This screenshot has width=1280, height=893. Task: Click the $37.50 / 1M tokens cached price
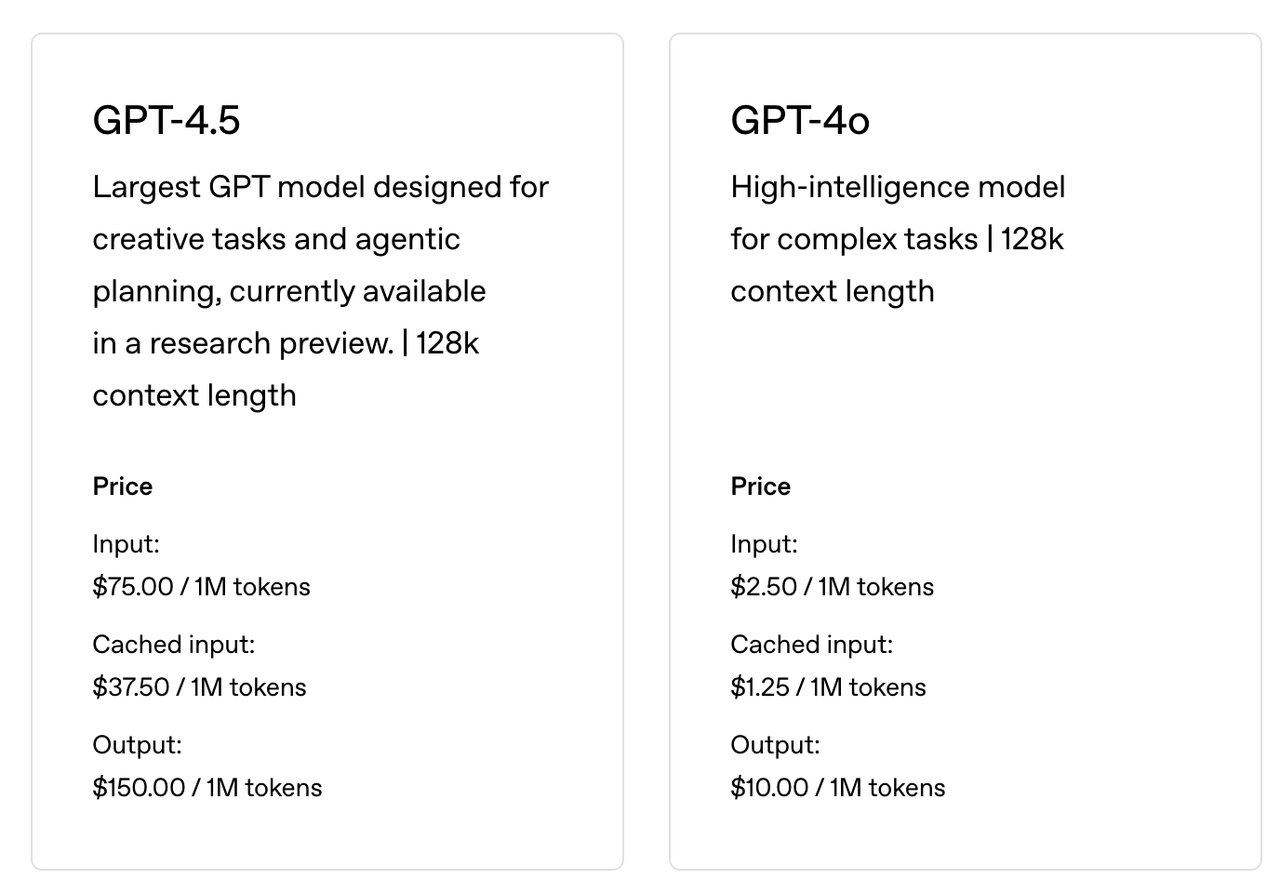click(x=199, y=687)
